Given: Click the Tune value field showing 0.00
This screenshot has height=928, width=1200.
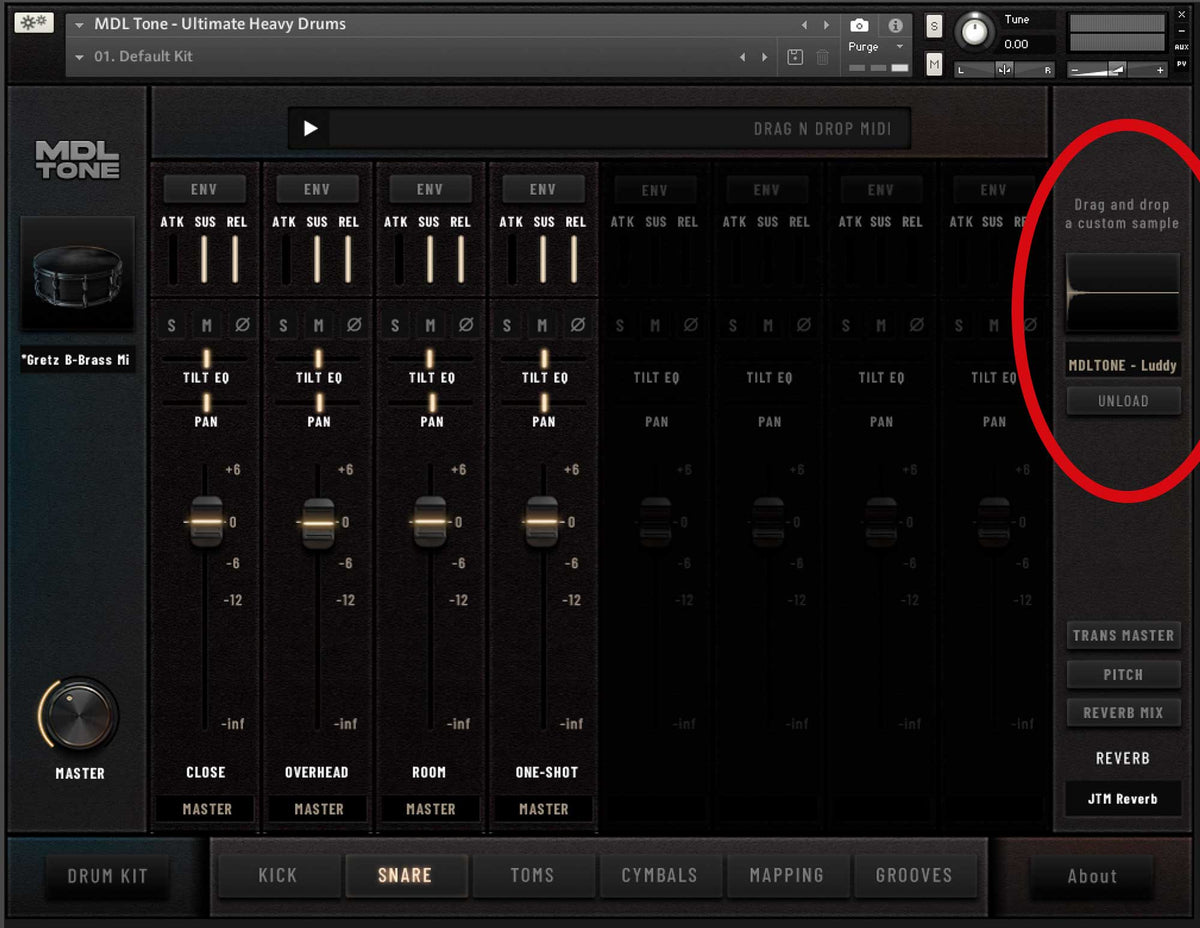Looking at the screenshot, I should (x=1030, y=44).
